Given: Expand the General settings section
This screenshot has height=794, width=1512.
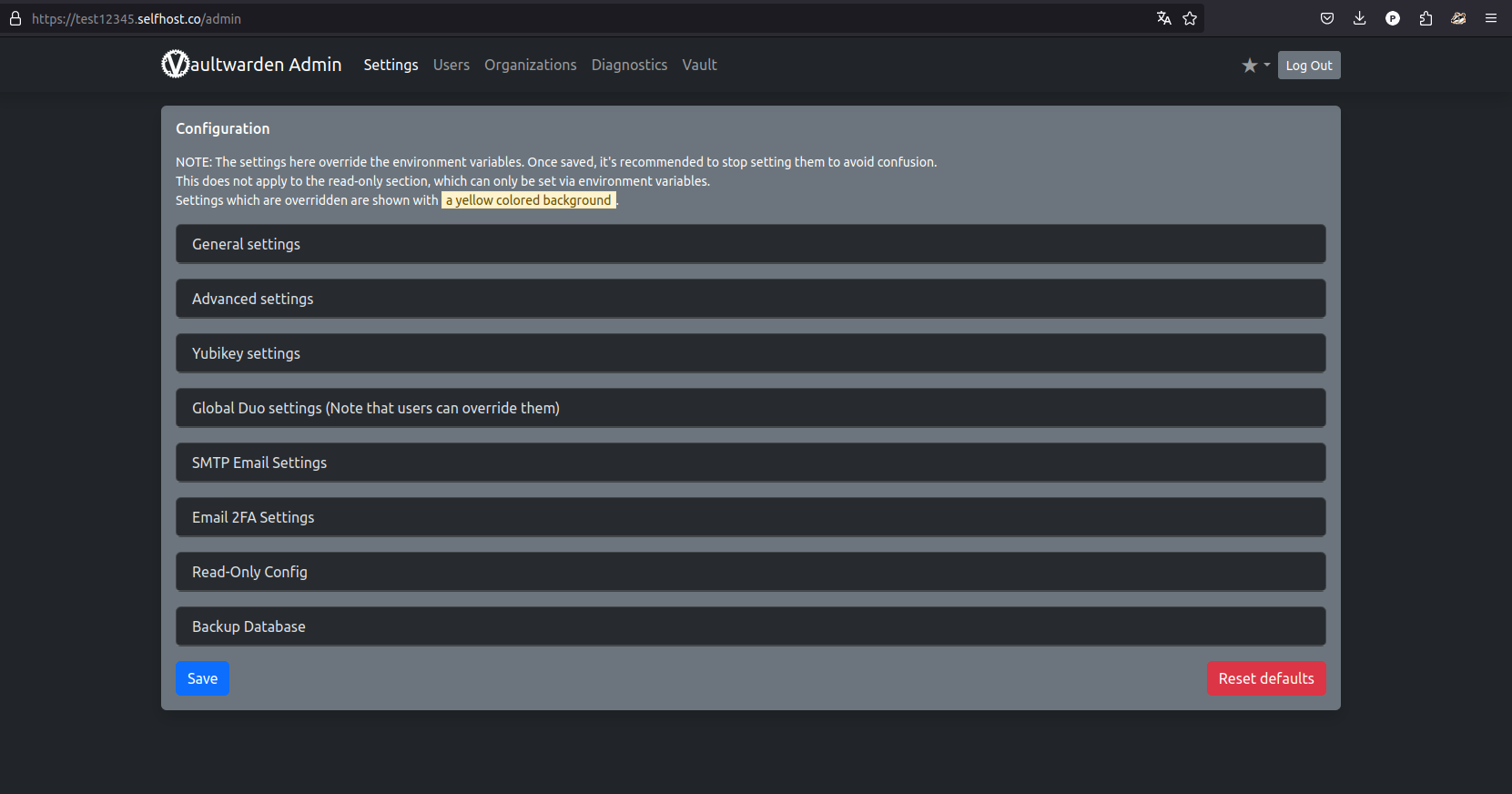Looking at the screenshot, I should [x=750, y=244].
